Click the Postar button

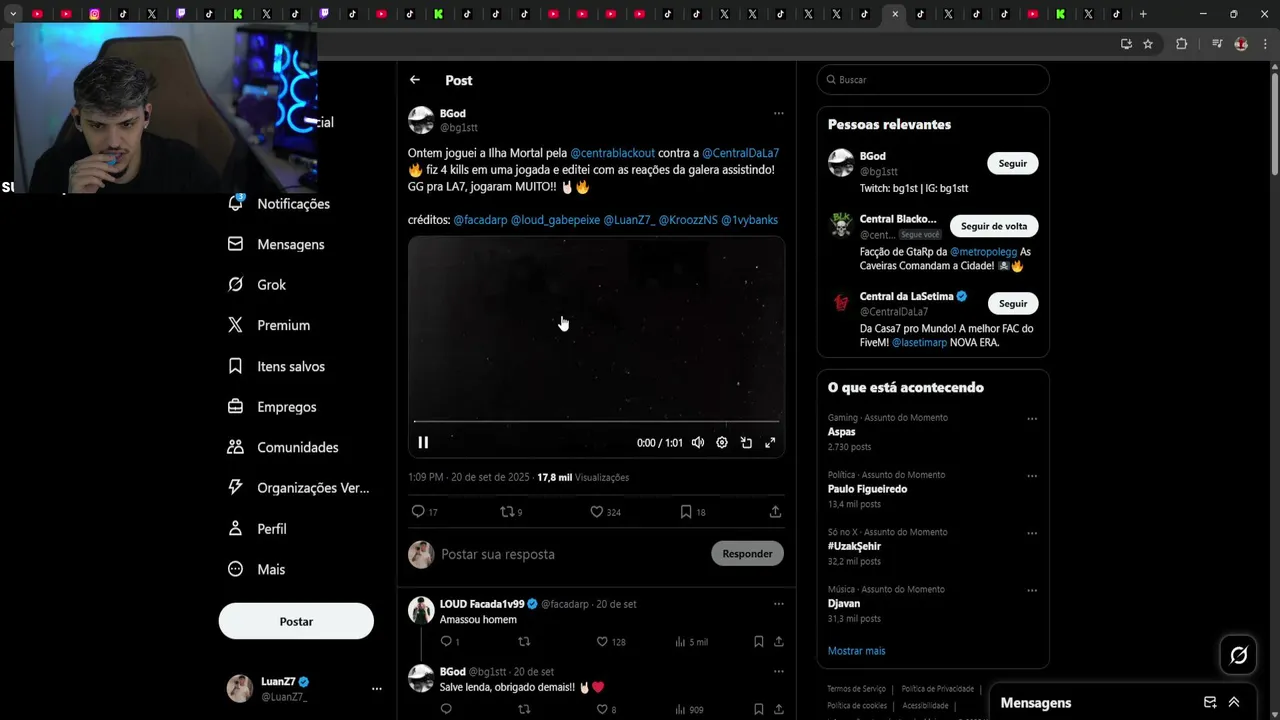296,621
